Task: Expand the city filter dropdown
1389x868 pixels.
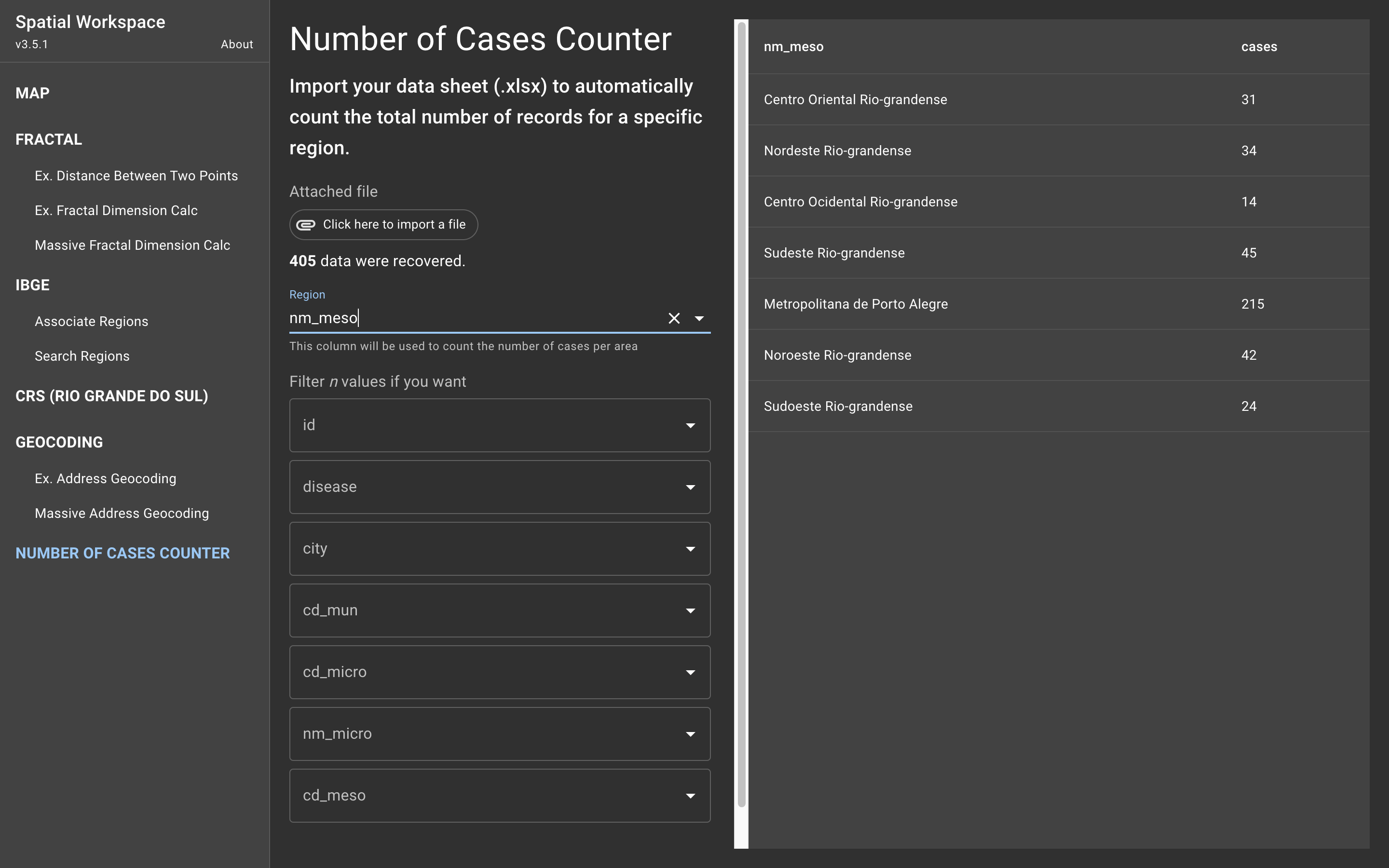Action: click(691, 549)
